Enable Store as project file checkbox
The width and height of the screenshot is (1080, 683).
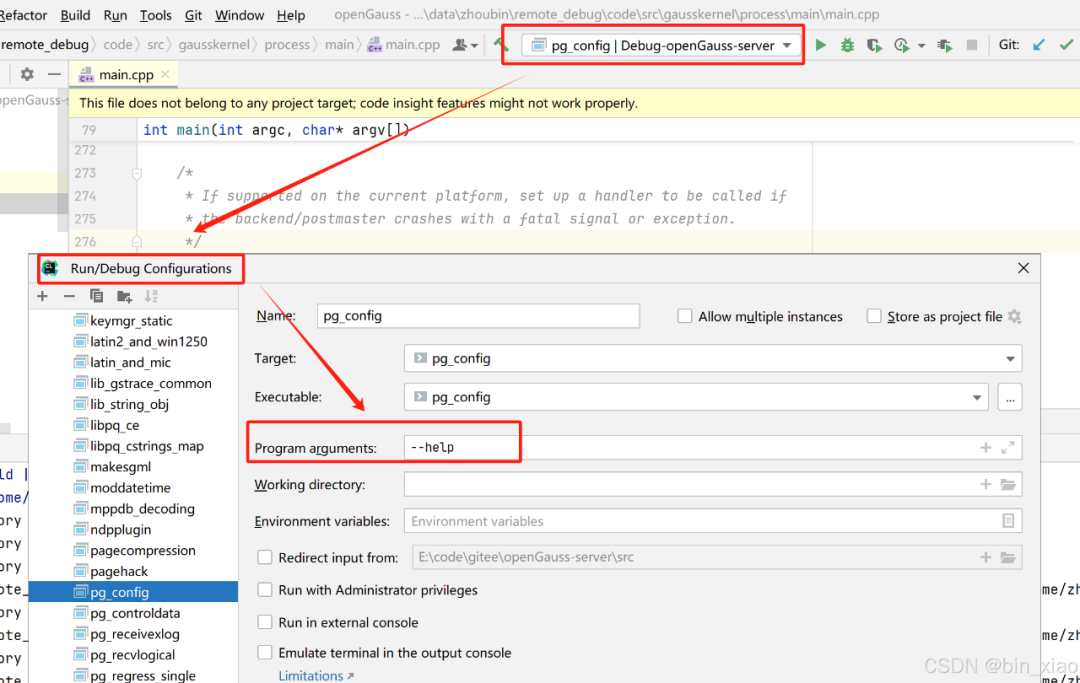coord(874,316)
